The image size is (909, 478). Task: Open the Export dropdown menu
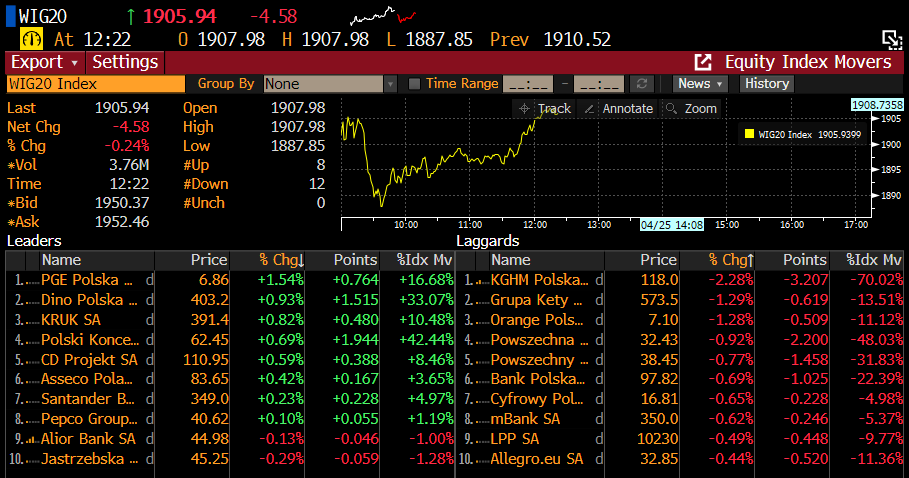[45, 62]
